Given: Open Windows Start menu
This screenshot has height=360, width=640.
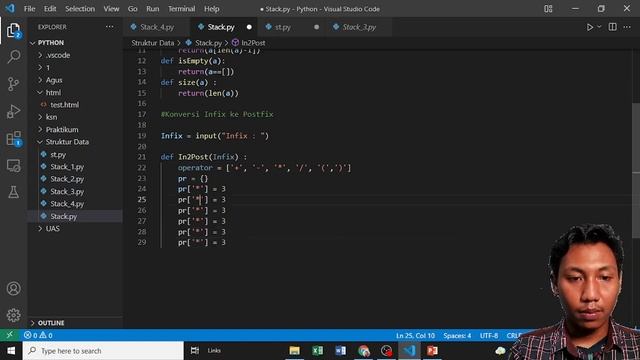Looking at the screenshot, I should pos(11,351).
